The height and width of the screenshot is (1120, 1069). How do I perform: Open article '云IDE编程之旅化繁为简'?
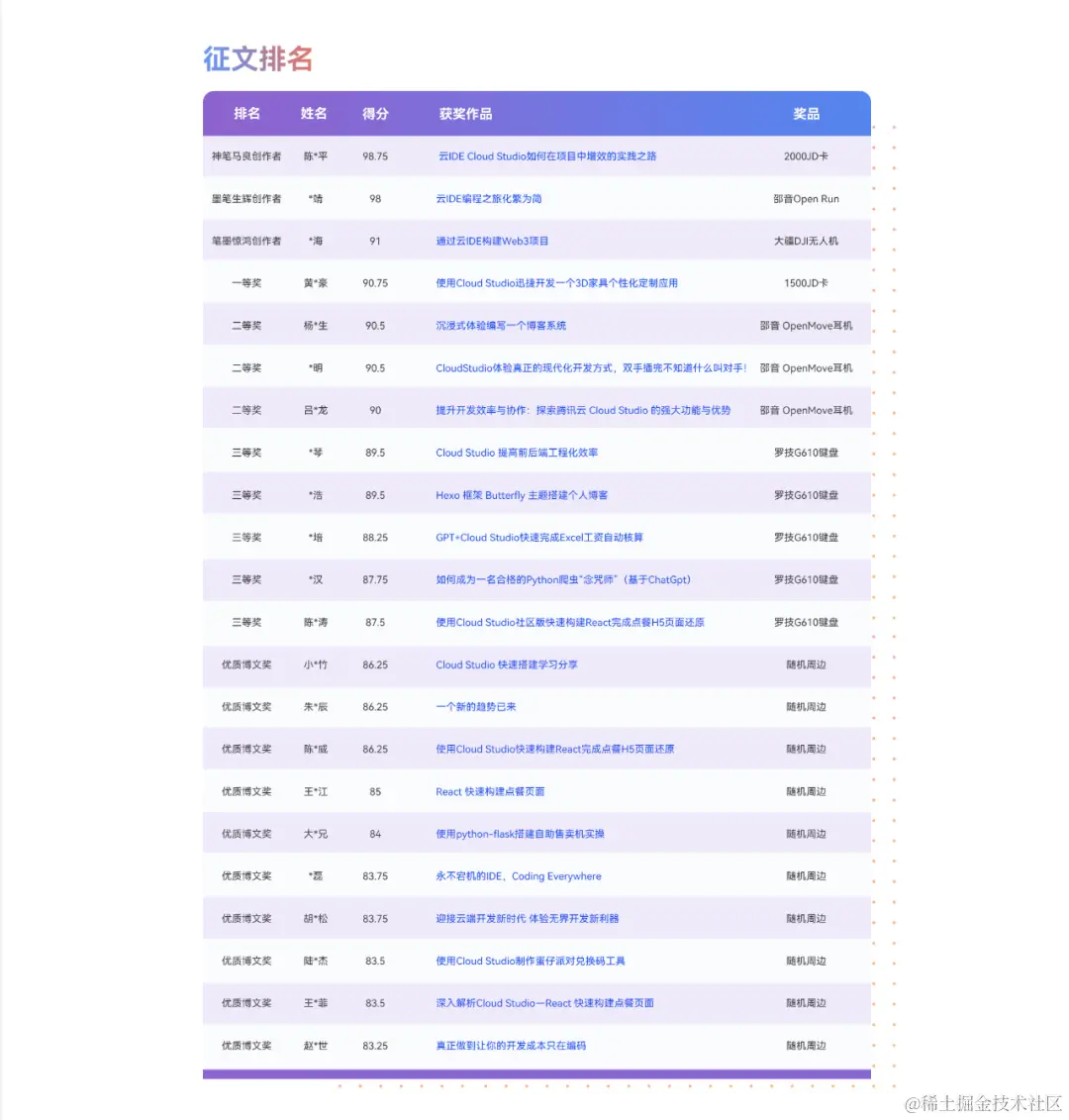coord(488,199)
